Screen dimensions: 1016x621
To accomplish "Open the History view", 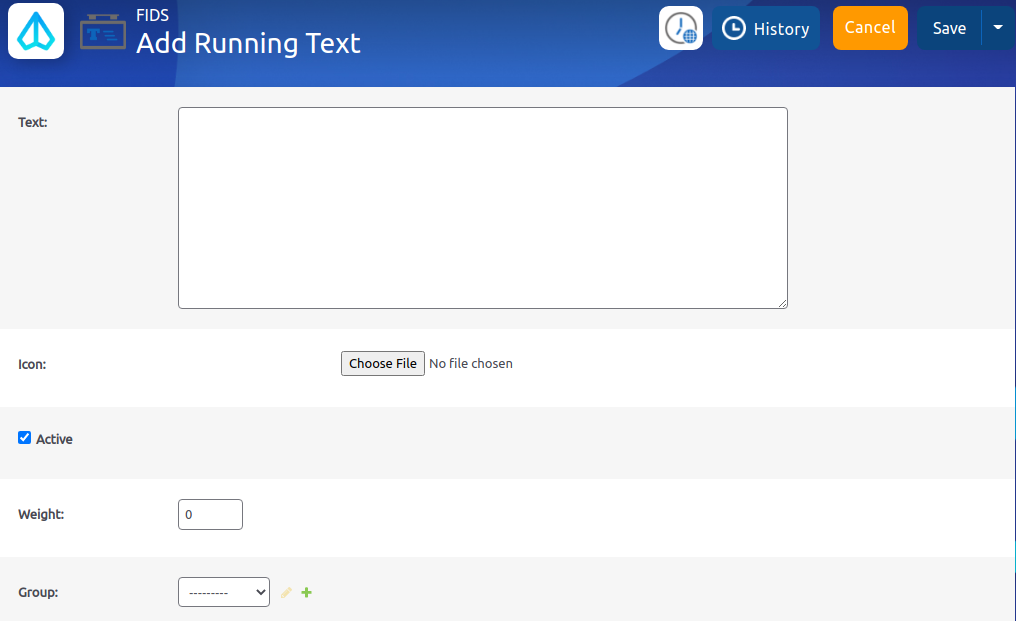I will (766, 29).
